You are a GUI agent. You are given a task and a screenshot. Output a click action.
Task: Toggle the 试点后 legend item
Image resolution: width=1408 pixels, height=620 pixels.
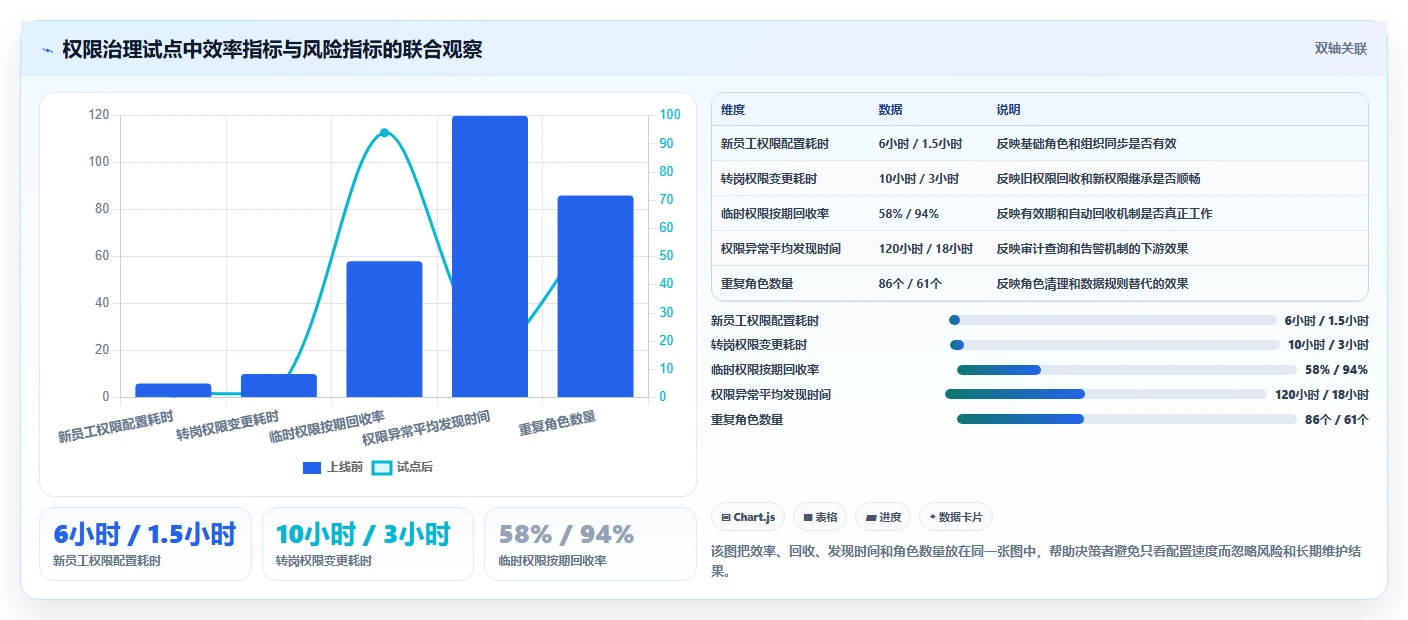[402, 467]
